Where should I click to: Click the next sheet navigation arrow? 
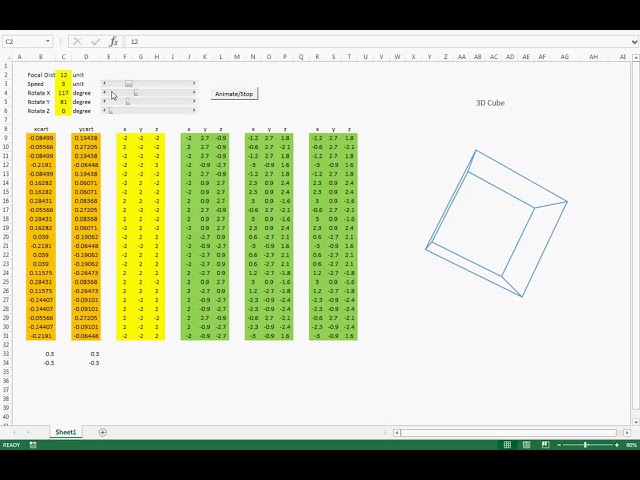[28, 432]
